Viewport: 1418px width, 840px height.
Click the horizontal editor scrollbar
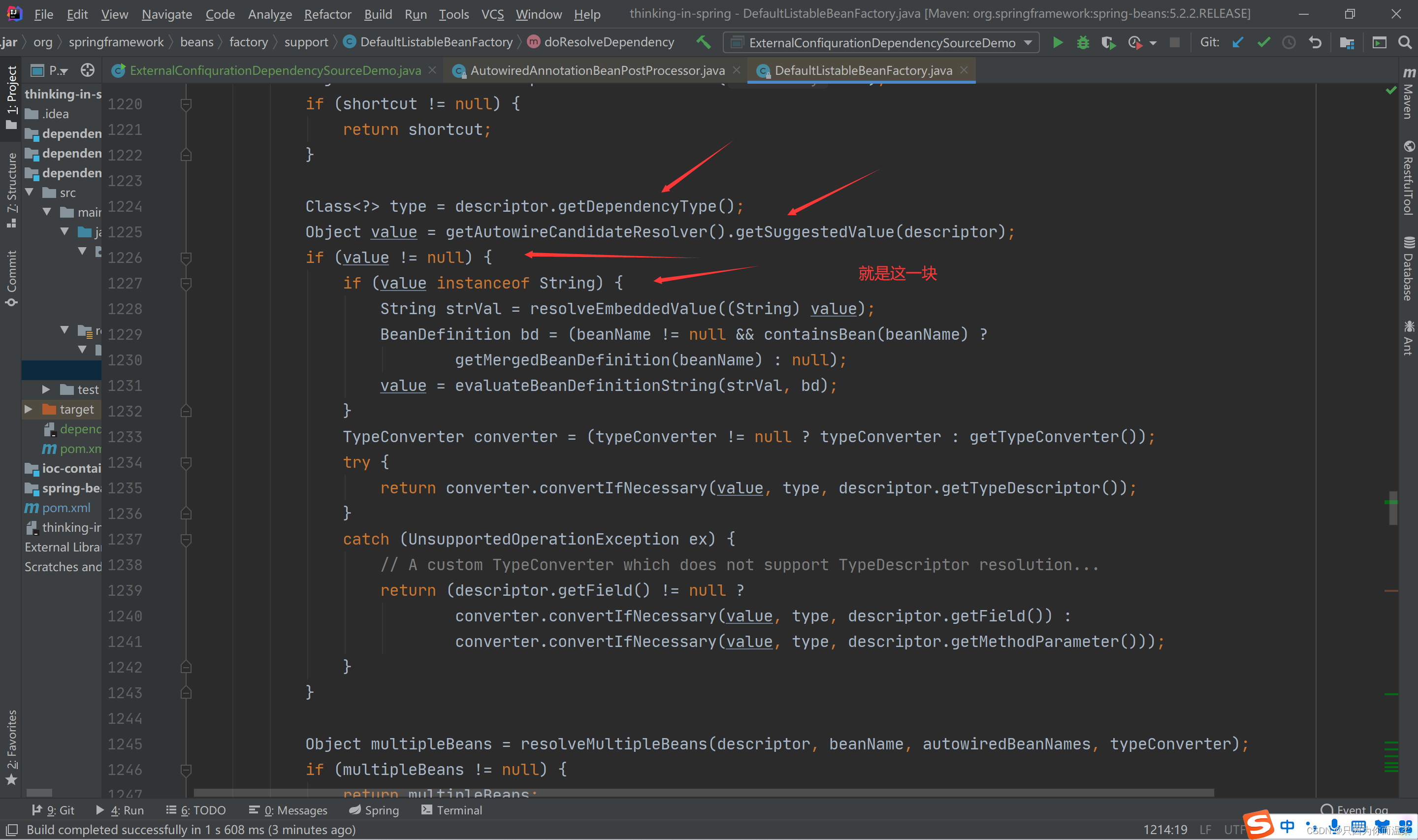tap(704, 793)
